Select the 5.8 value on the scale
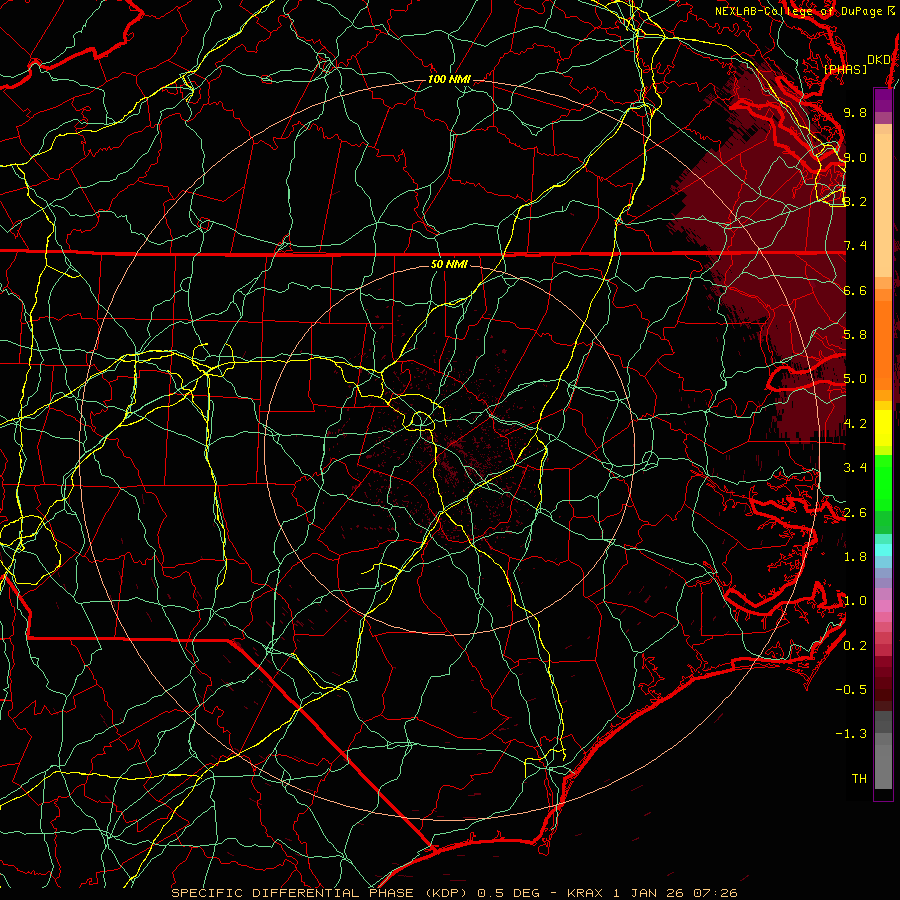The width and height of the screenshot is (900, 900). [x=855, y=335]
